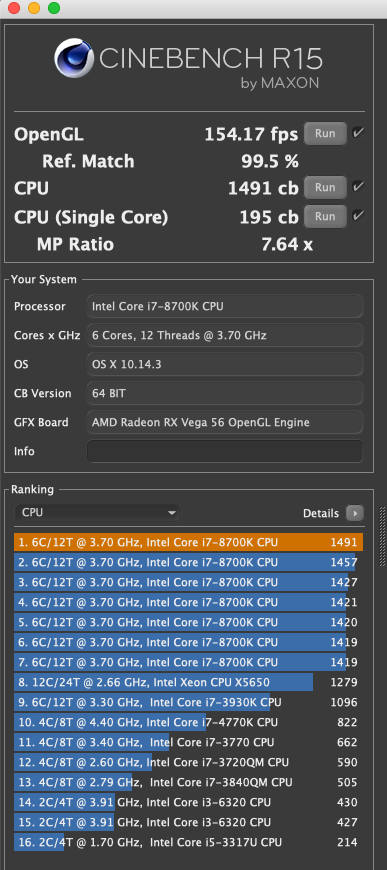The height and width of the screenshot is (870, 387).
Task: Click the OpenGL 154.17 fps score
Action: pyautogui.click(x=252, y=134)
